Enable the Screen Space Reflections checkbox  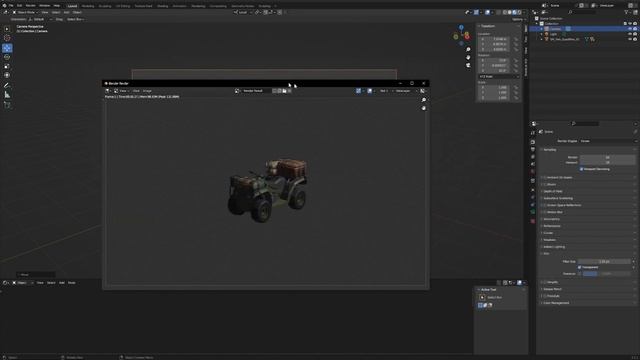click(545, 205)
